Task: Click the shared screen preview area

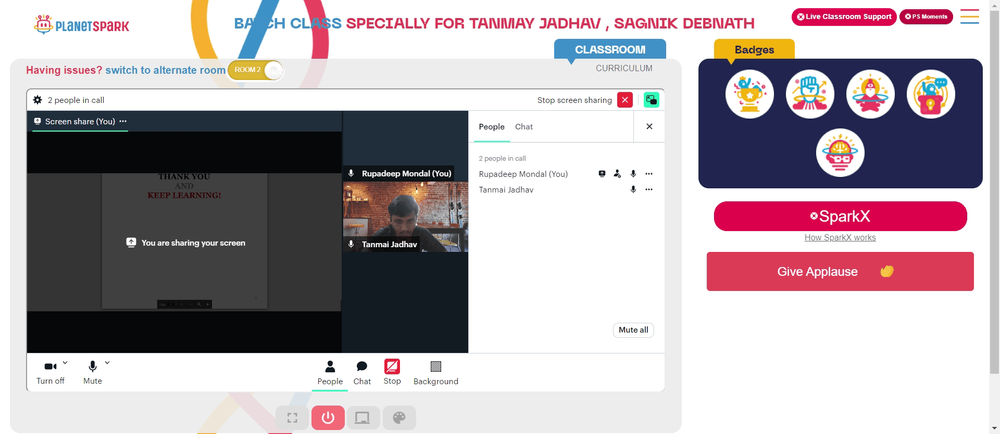Action: point(184,242)
